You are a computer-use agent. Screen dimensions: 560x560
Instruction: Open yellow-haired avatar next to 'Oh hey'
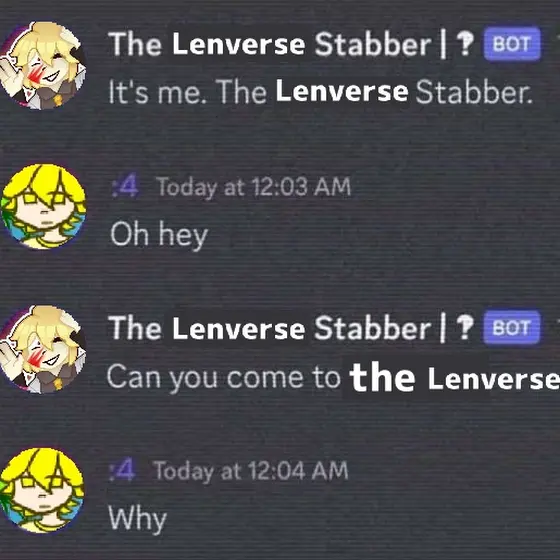(x=43, y=206)
